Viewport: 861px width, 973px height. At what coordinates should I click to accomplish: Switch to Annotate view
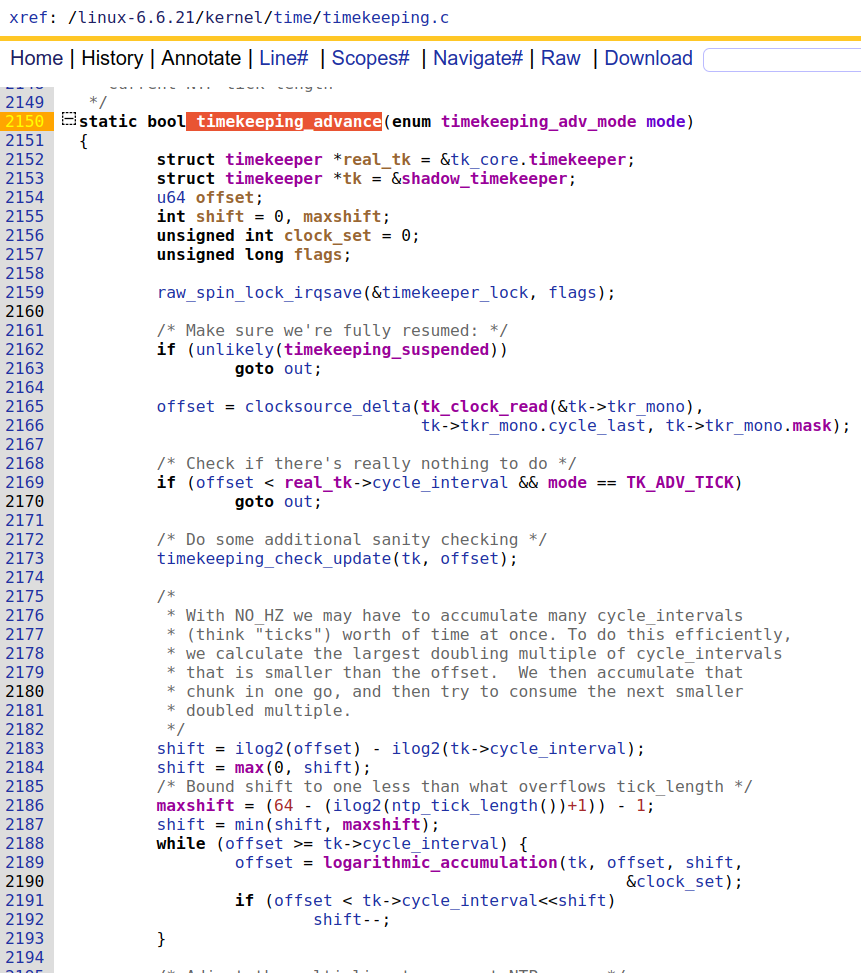[200, 58]
